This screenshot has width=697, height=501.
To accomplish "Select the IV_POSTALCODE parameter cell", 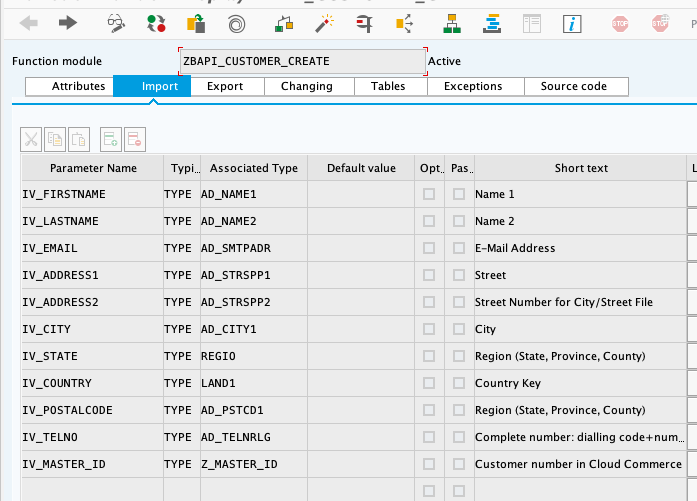I will click(92, 410).
